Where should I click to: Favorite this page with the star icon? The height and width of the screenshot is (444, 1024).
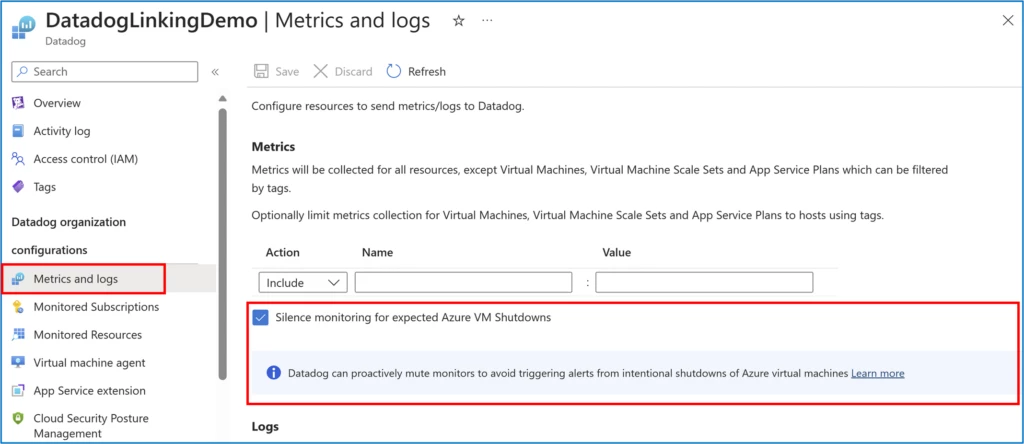point(458,21)
